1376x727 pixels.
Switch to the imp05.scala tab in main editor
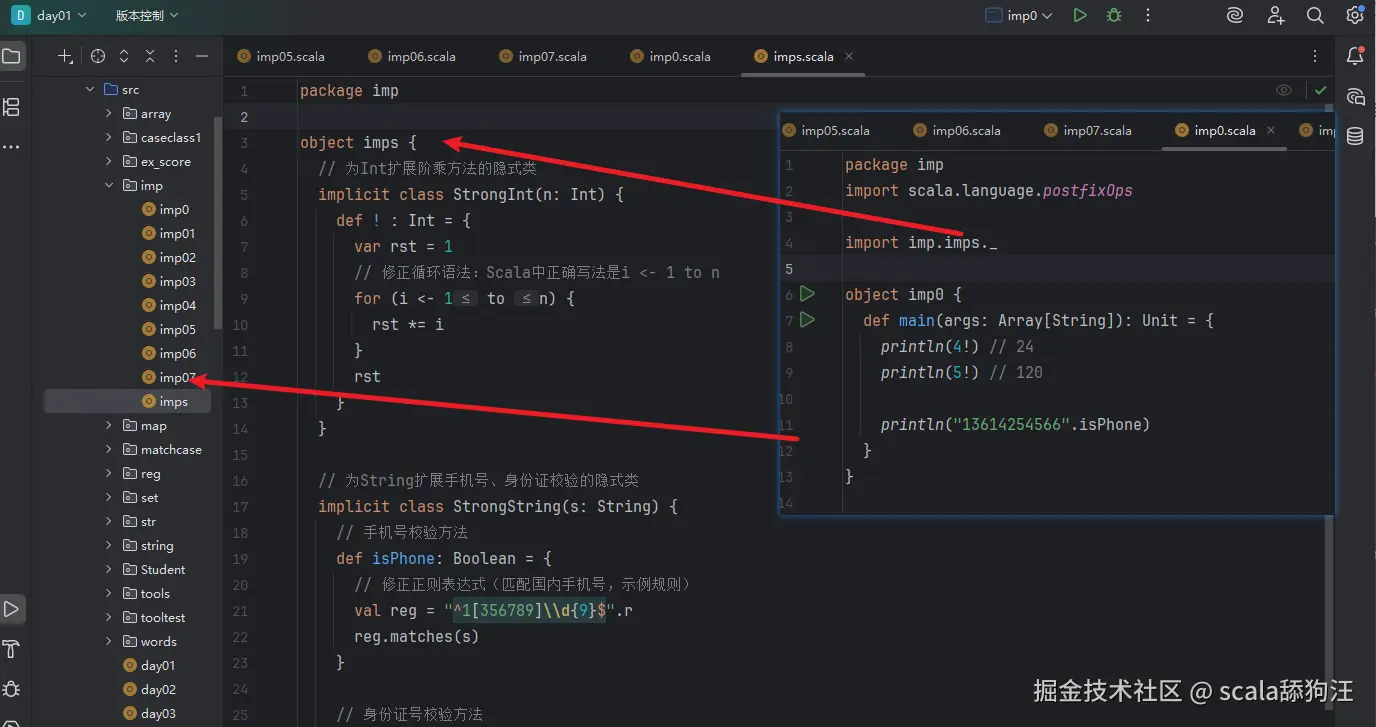coord(281,56)
